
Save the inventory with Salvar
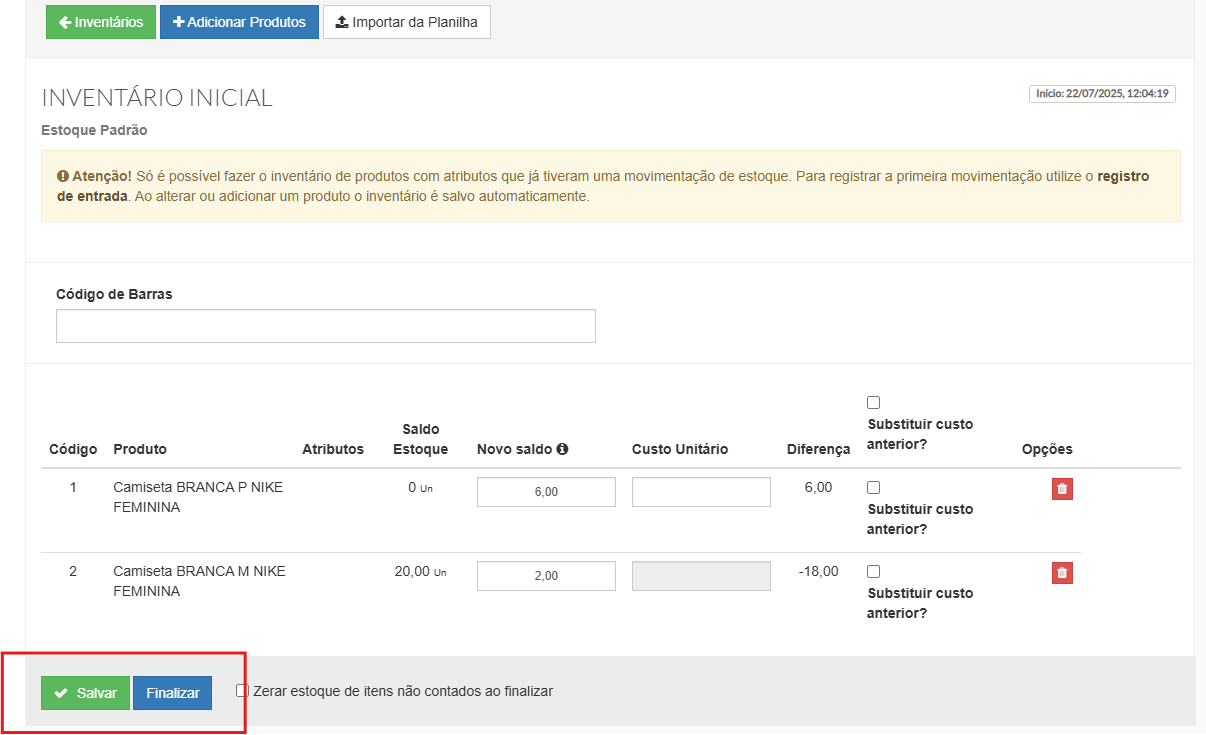pyautogui.click(x=86, y=693)
